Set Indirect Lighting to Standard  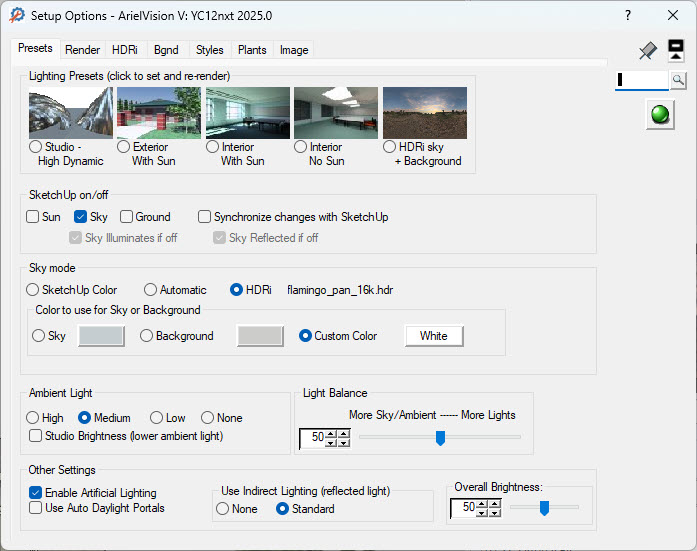tap(282, 509)
